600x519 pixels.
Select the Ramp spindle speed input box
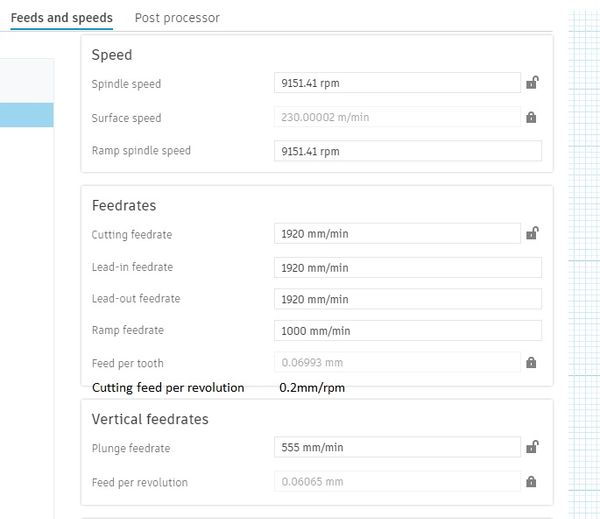point(408,151)
